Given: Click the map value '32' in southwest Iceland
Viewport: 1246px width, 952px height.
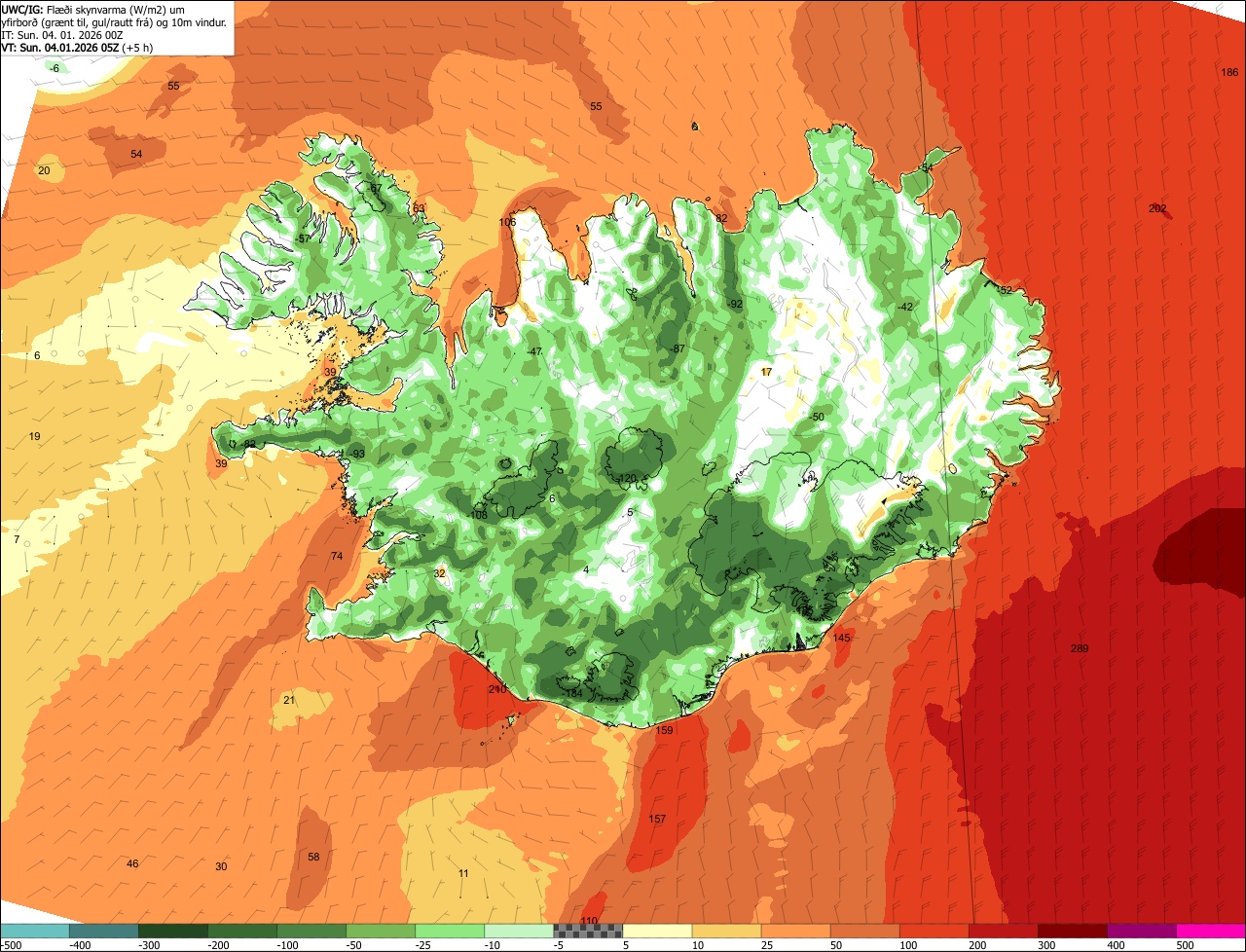Looking at the screenshot, I should [439, 574].
